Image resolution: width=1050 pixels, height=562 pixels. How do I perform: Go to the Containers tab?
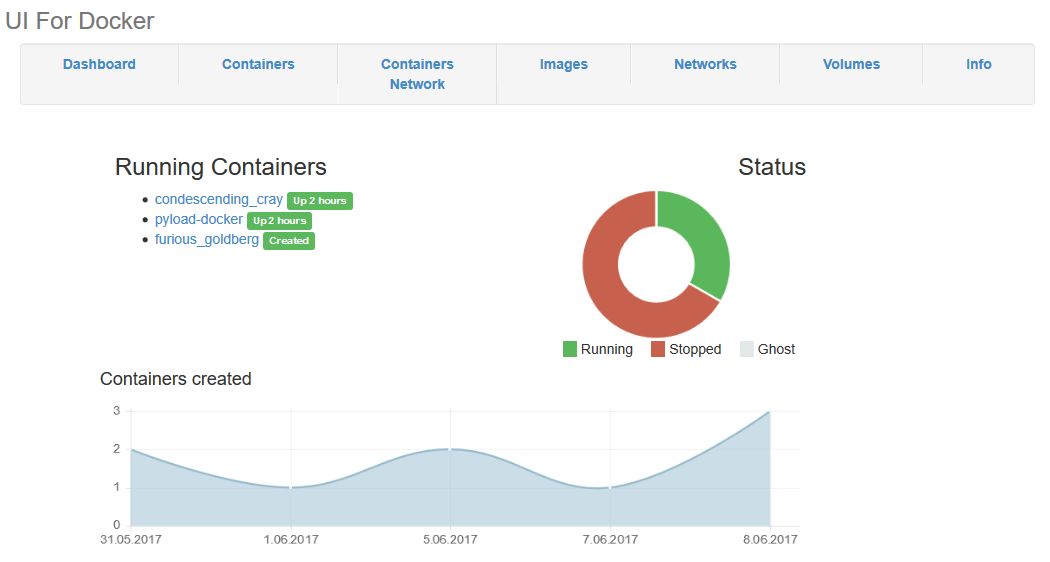coord(258,64)
